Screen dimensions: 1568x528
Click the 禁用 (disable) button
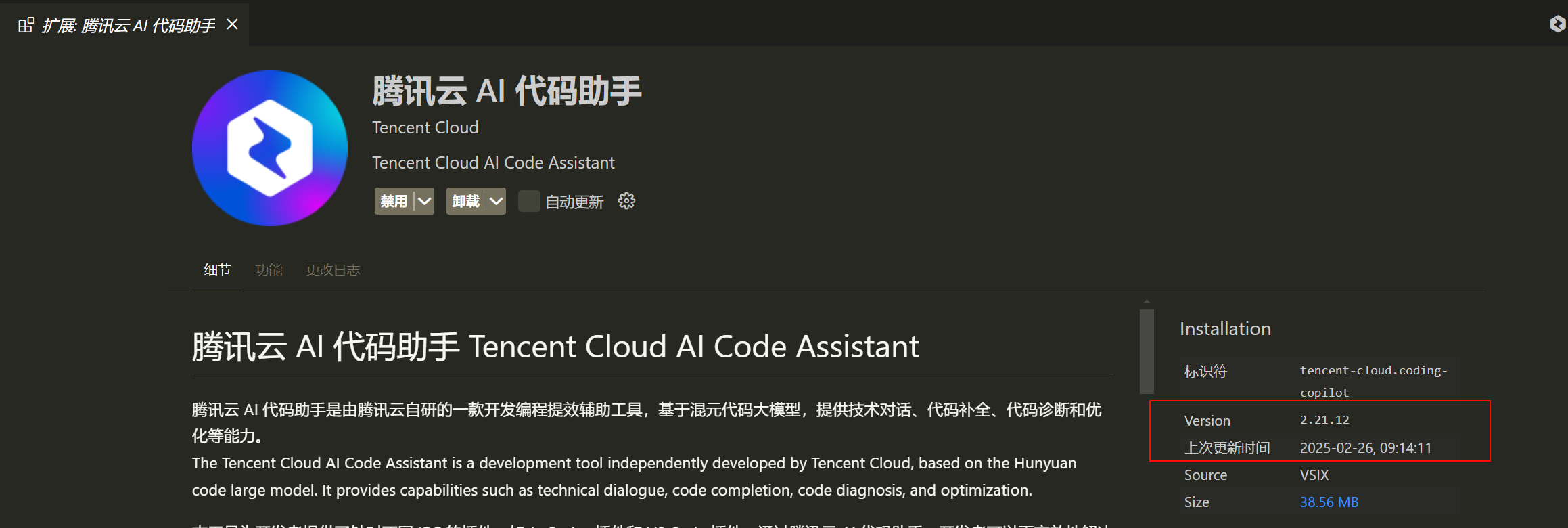pos(394,201)
